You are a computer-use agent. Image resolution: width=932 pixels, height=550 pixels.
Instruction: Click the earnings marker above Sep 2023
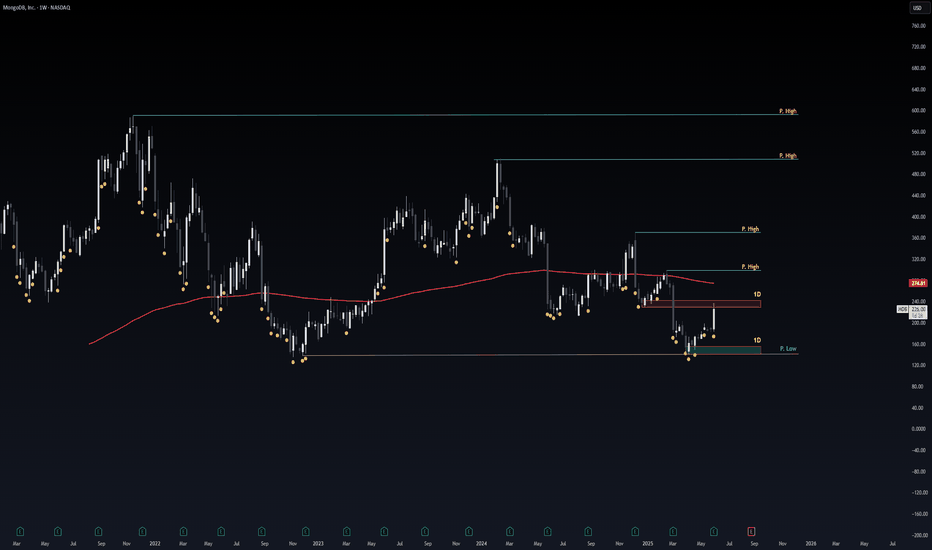click(x=425, y=532)
